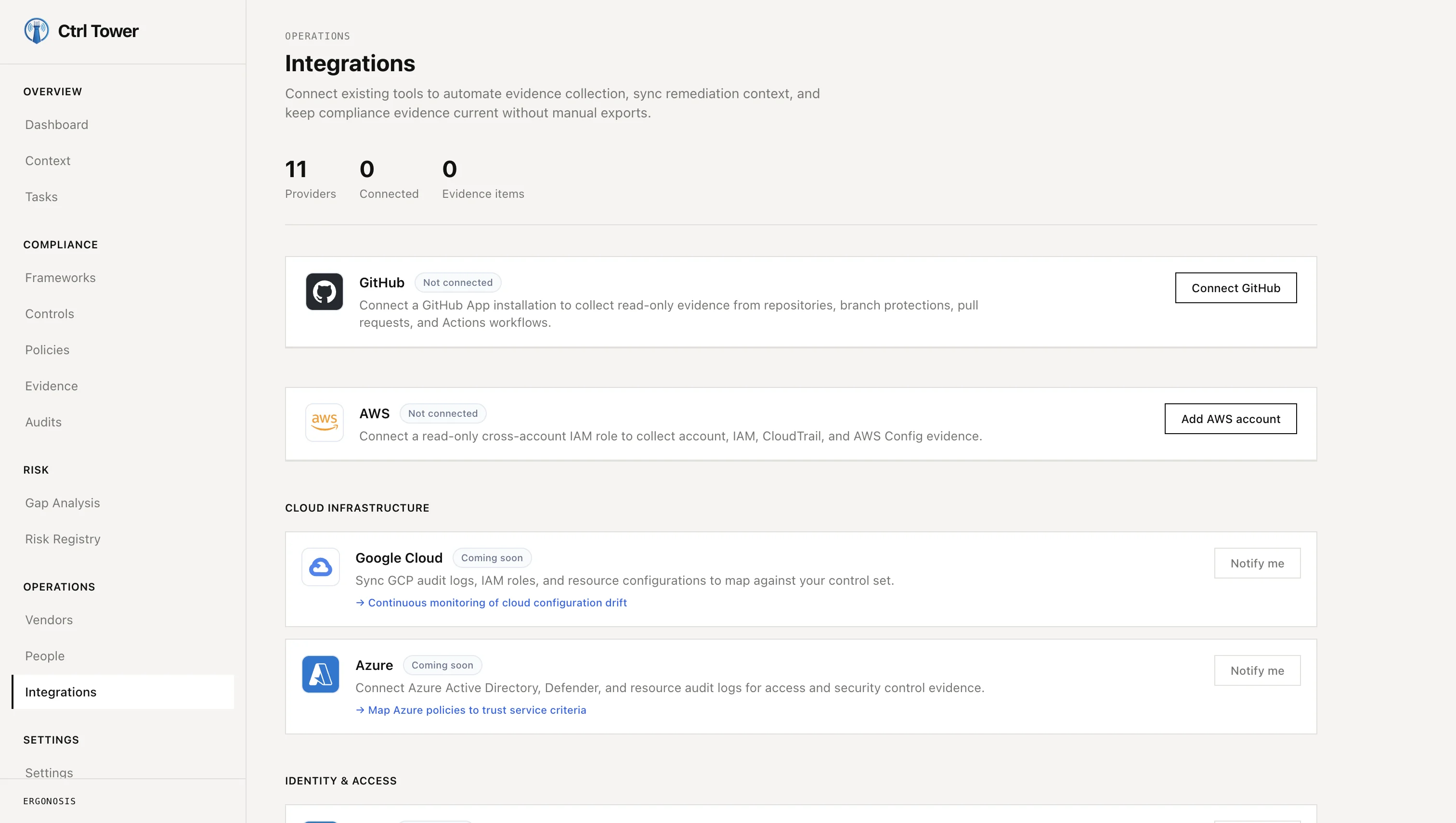
Task: Open Gap Analysis
Action: 62,503
